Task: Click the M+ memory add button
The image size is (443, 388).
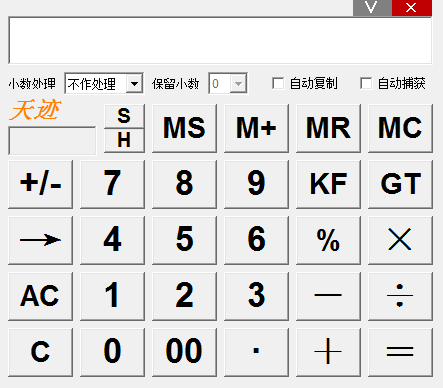Action: point(256,128)
